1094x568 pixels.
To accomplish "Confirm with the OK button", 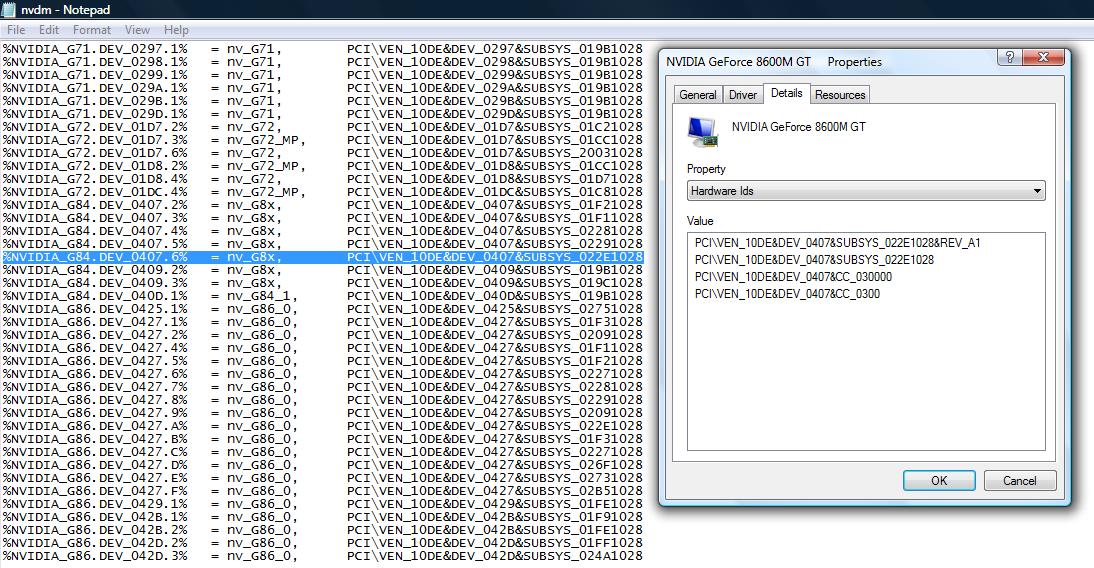I will pos(939,481).
